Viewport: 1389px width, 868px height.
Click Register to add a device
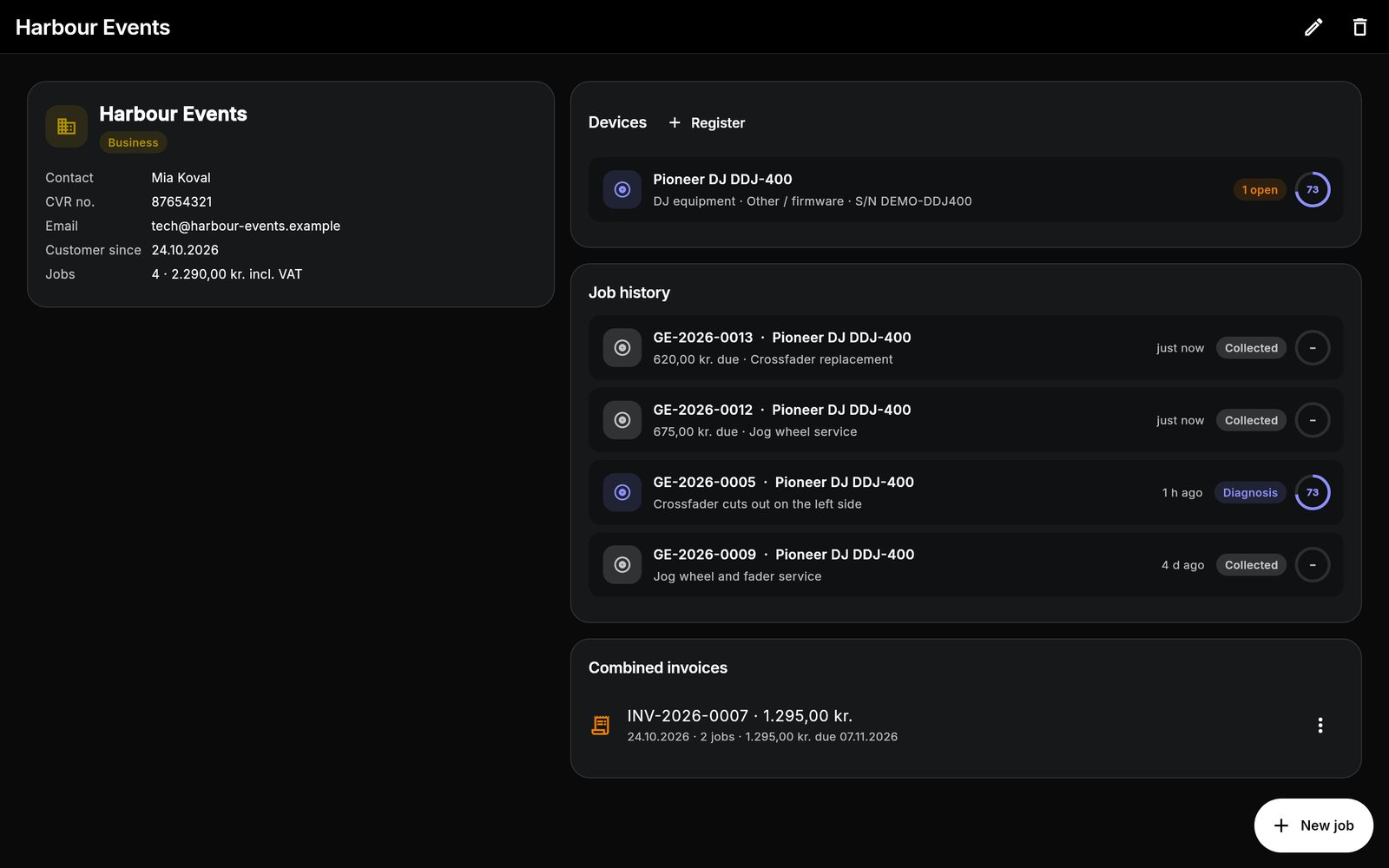[707, 122]
